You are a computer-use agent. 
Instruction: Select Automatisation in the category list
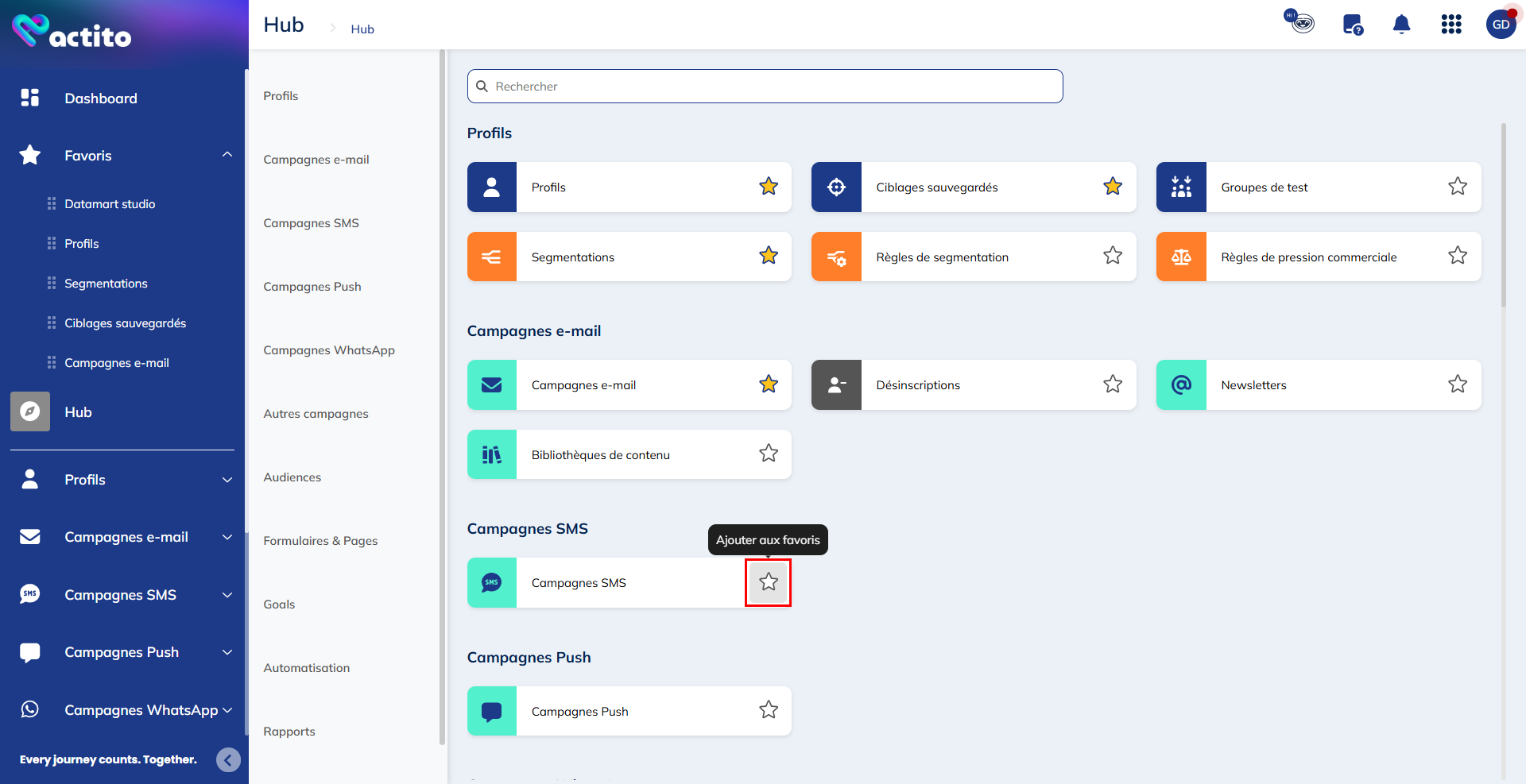pos(307,668)
